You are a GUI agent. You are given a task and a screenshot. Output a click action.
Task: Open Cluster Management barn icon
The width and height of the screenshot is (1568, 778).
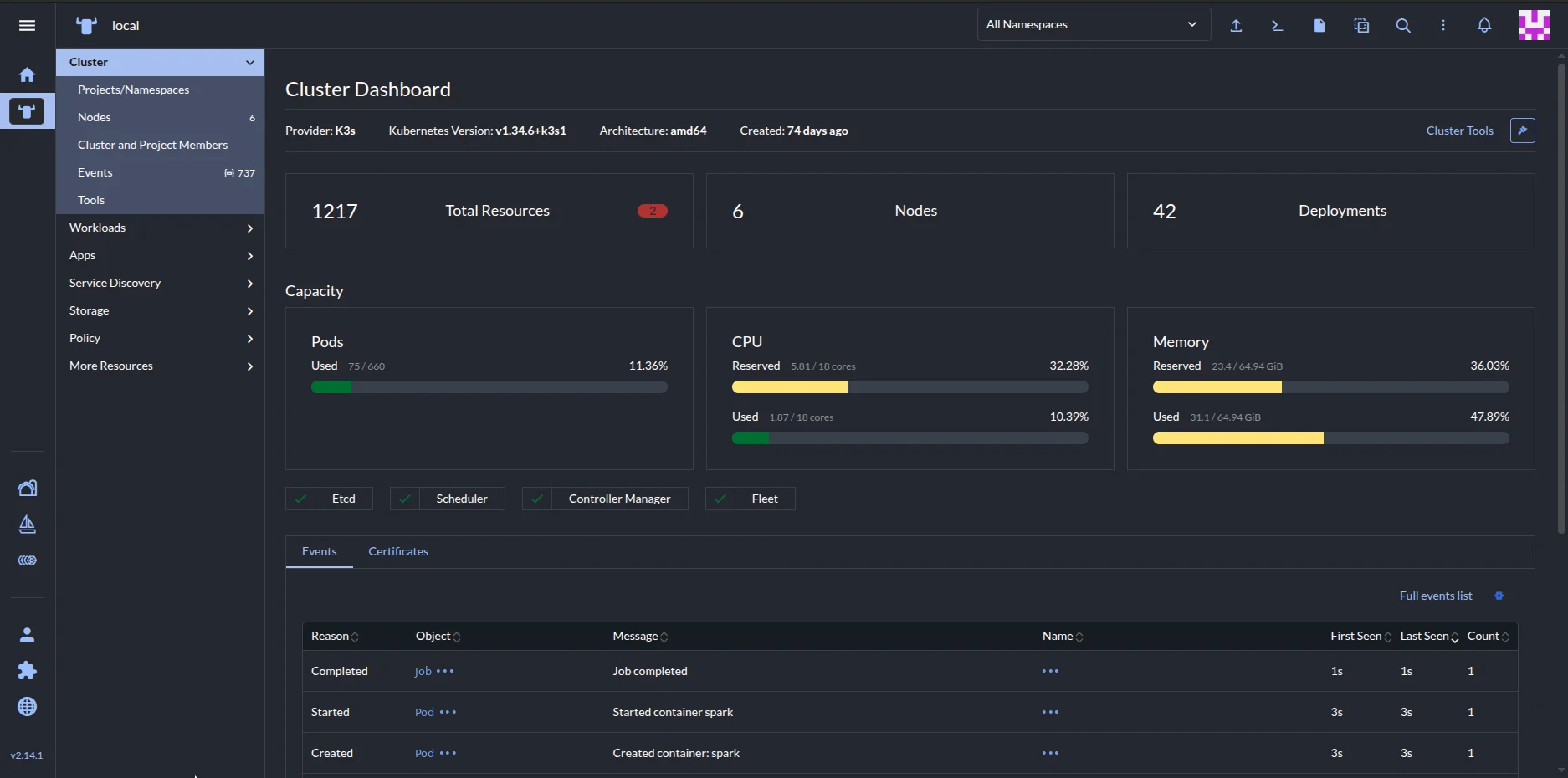[x=27, y=488]
